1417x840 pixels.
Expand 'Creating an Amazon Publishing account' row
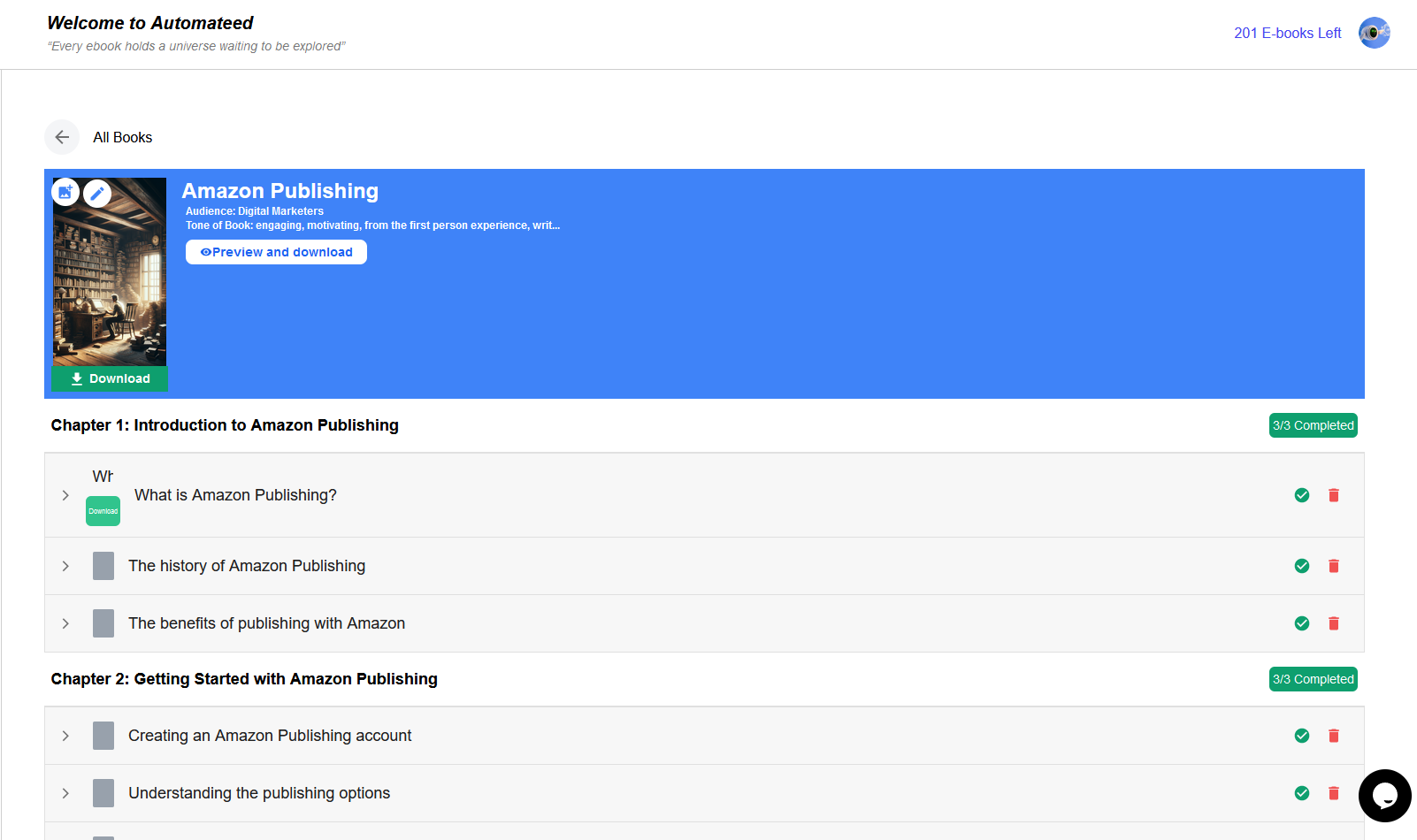65,736
